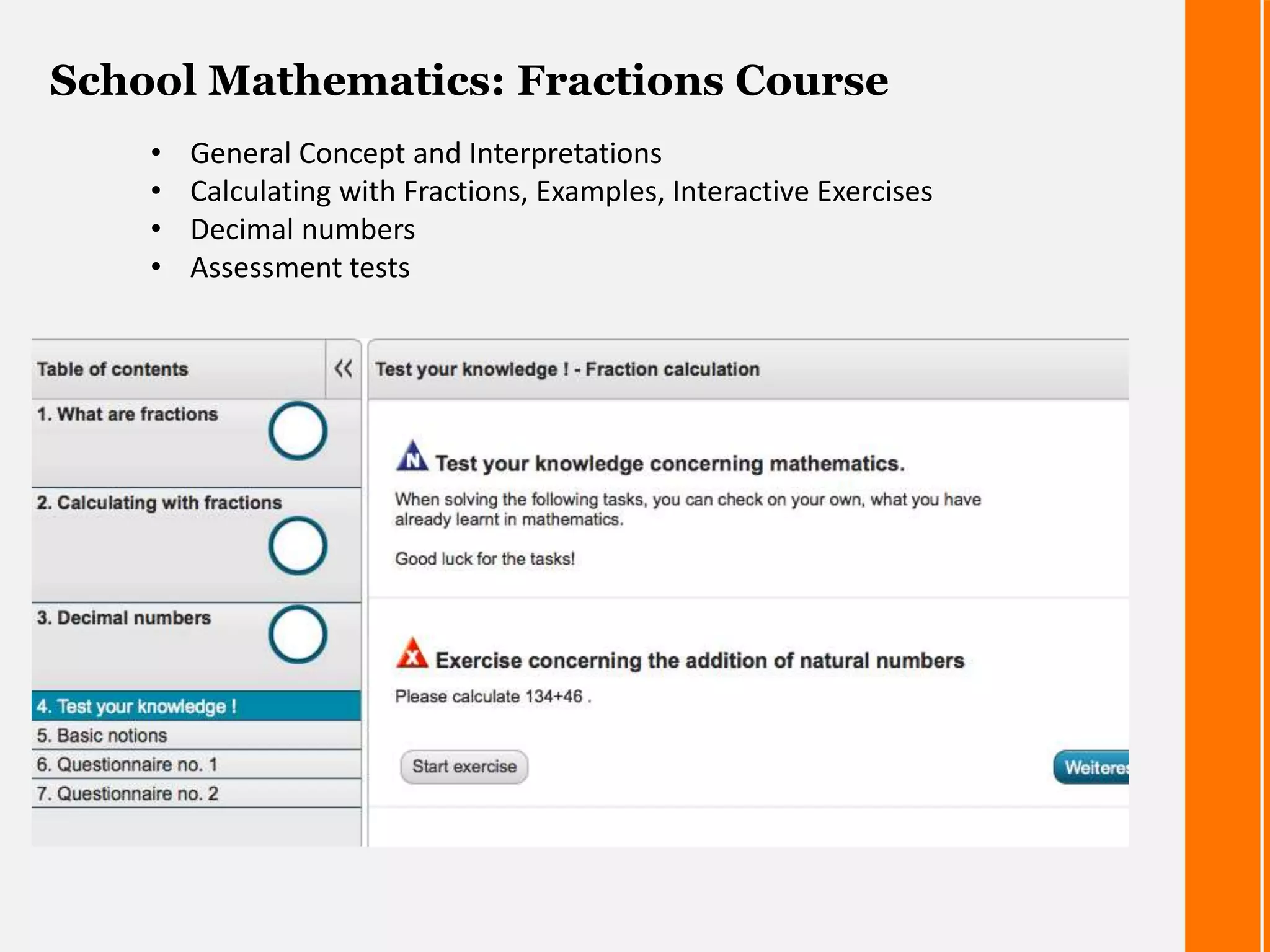Image resolution: width=1270 pixels, height=952 pixels.
Task: Open chapter 1. What are fractions
Action: pos(127,414)
